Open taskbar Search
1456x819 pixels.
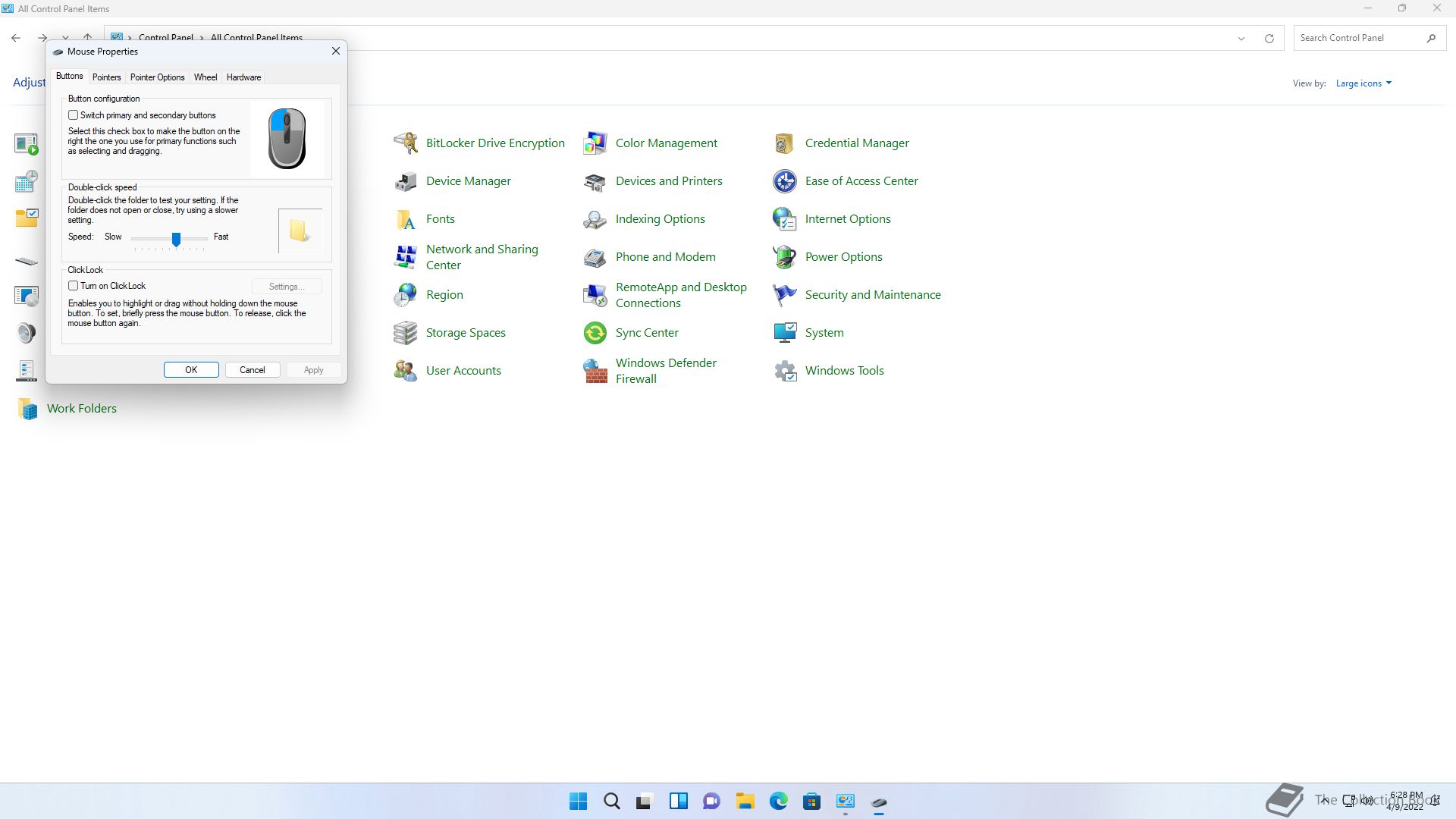[x=611, y=802]
